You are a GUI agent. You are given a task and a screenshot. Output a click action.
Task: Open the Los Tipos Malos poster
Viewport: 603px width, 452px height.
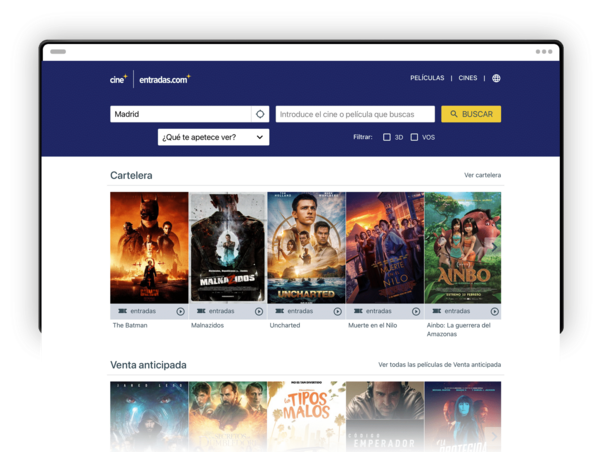306,415
